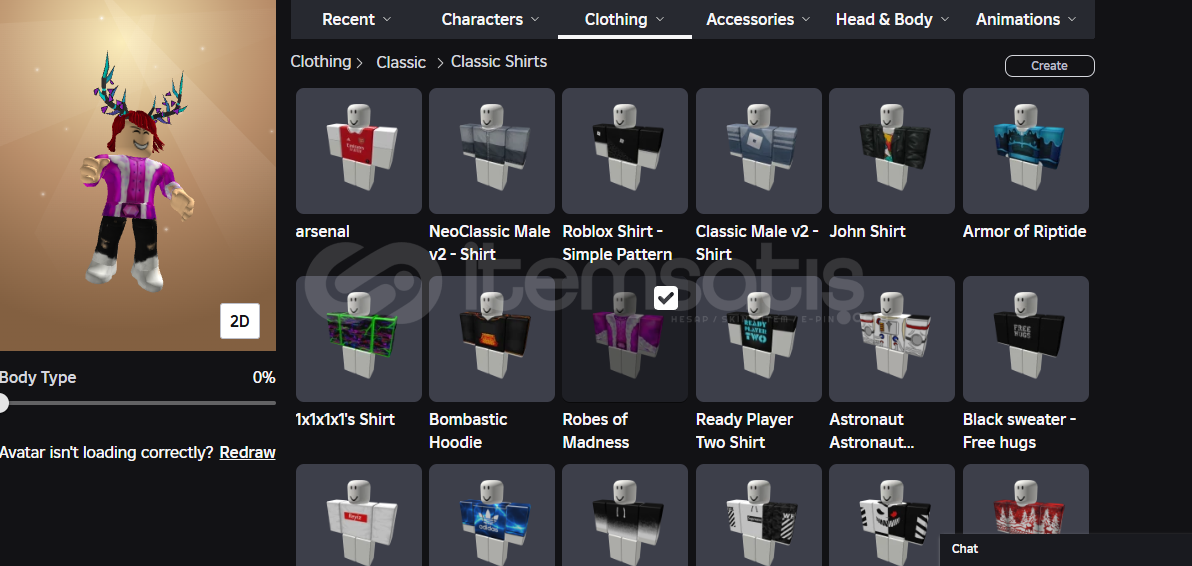The image size is (1192, 566).
Task: Click Clothing in the breadcrumb
Action: (321, 62)
